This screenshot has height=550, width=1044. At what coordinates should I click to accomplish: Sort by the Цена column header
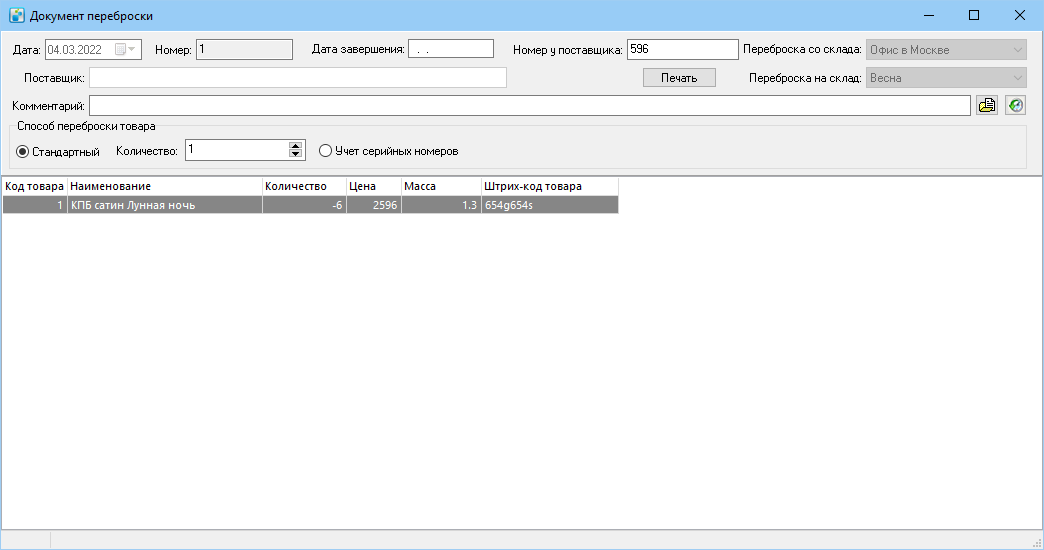click(374, 186)
